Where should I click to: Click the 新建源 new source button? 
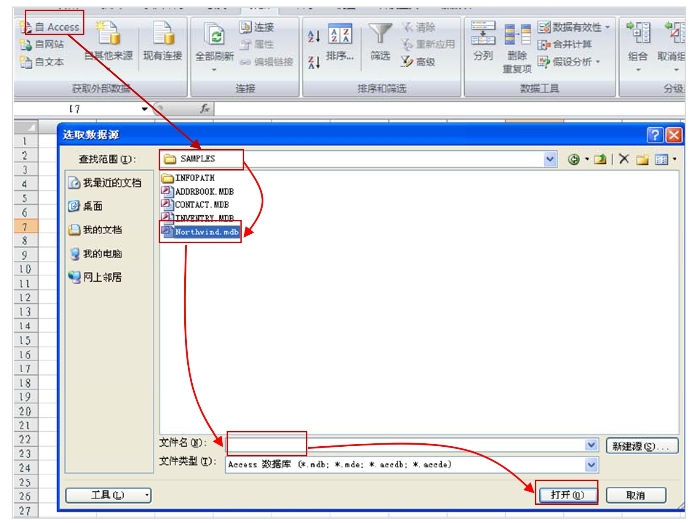pyautogui.click(x=642, y=446)
